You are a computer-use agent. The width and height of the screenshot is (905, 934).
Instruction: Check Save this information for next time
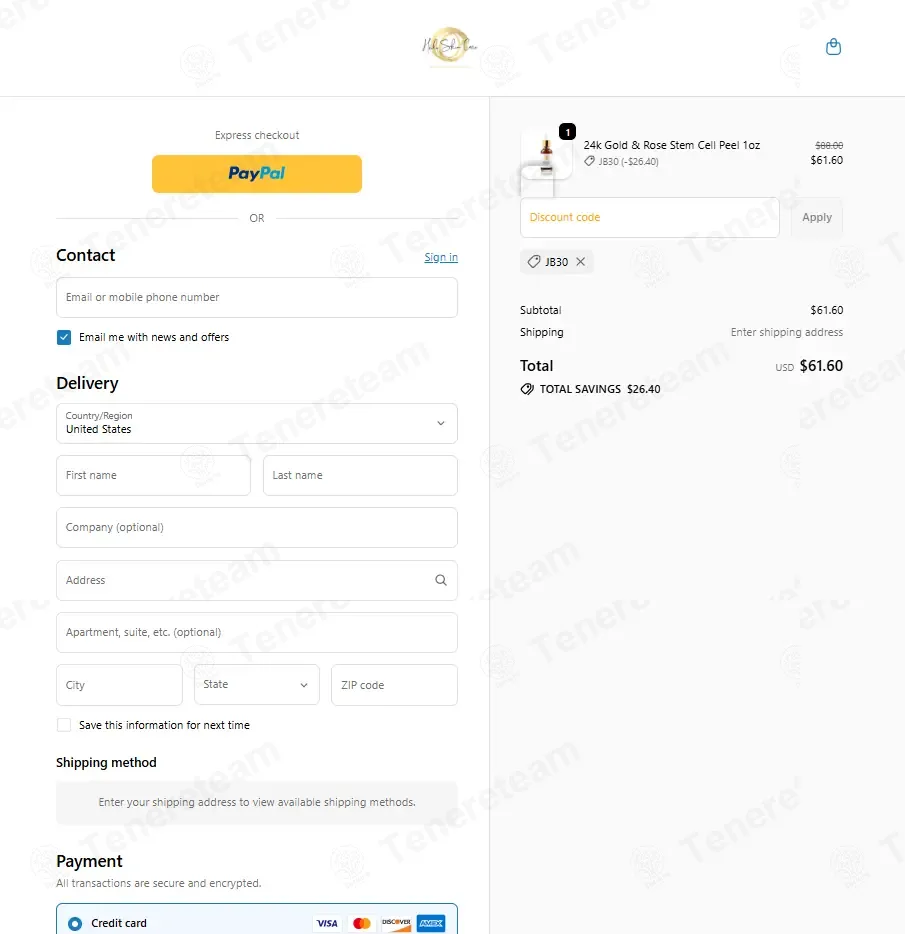click(64, 725)
